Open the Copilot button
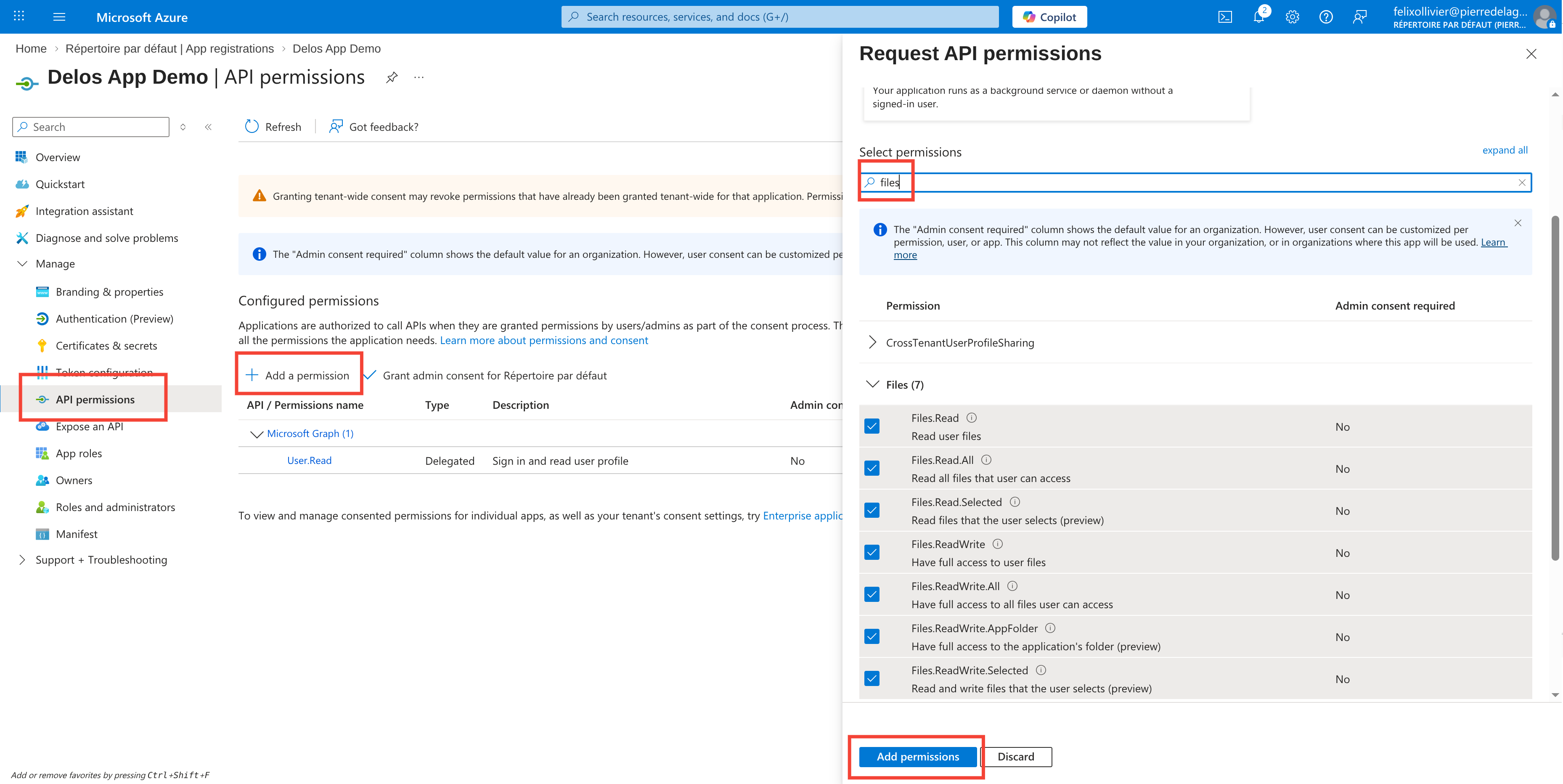Image resolution: width=1563 pixels, height=784 pixels. [x=1049, y=17]
